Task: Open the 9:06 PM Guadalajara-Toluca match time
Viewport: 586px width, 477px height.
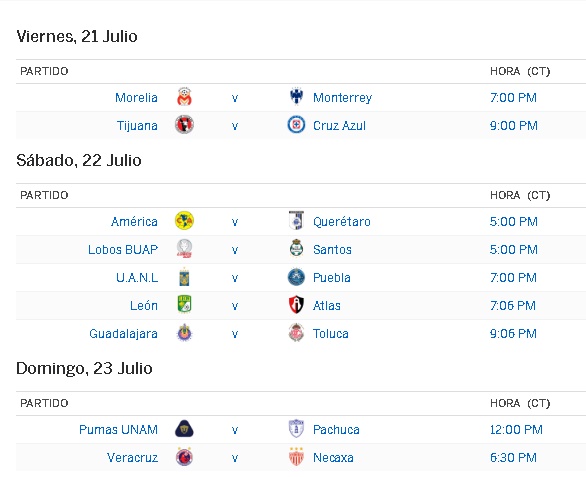Action: (x=513, y=333)
